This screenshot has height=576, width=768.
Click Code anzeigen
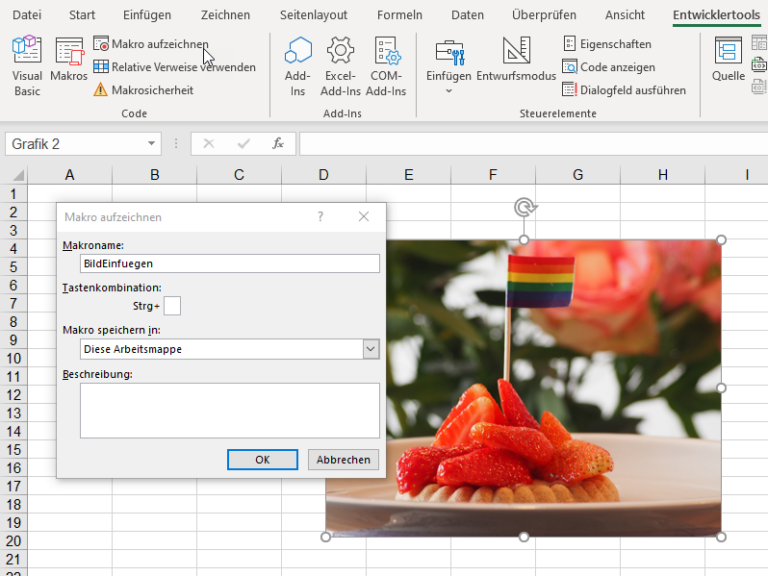click(x=609, y=67)
